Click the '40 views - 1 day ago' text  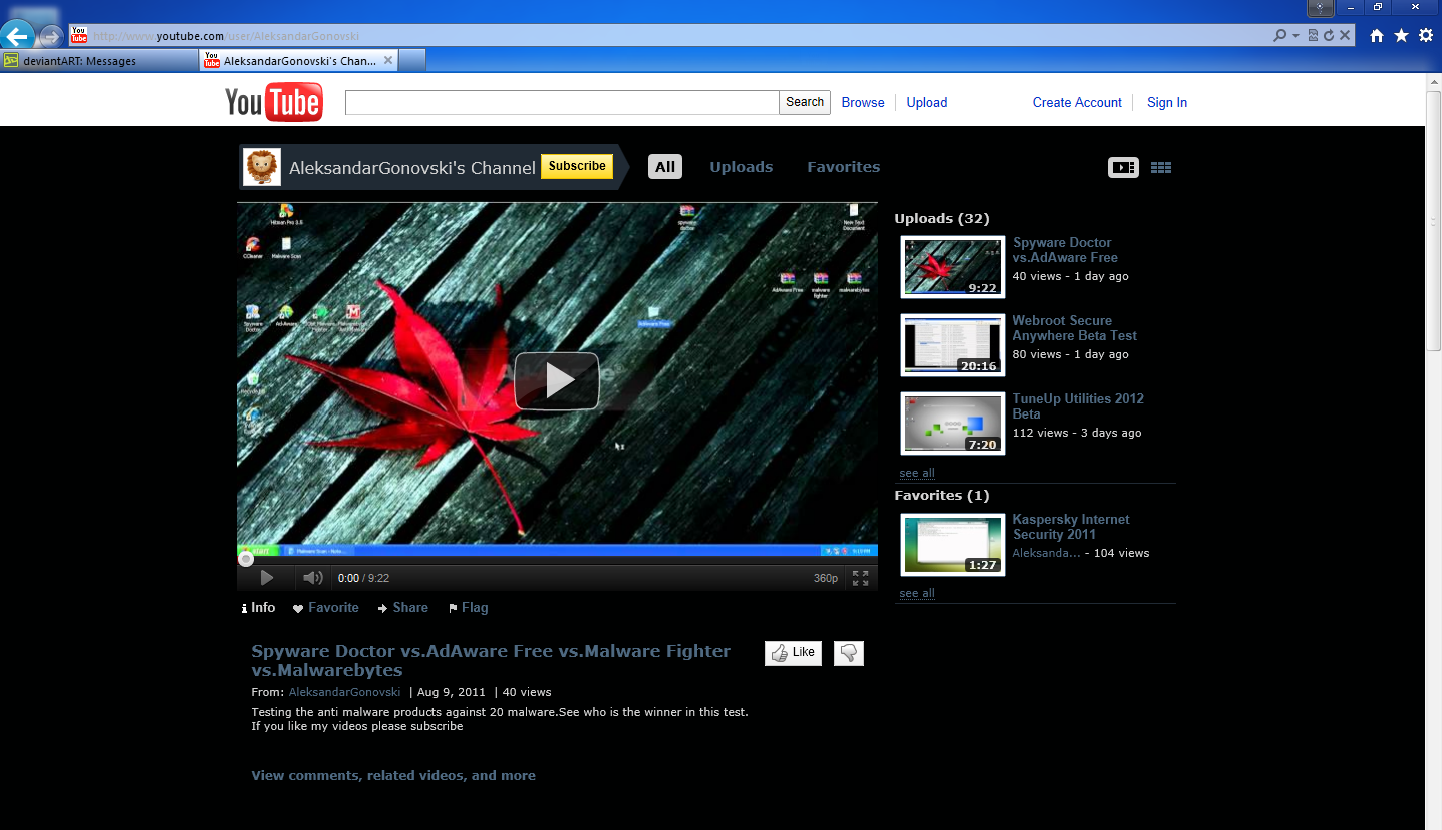[1070, 276]
